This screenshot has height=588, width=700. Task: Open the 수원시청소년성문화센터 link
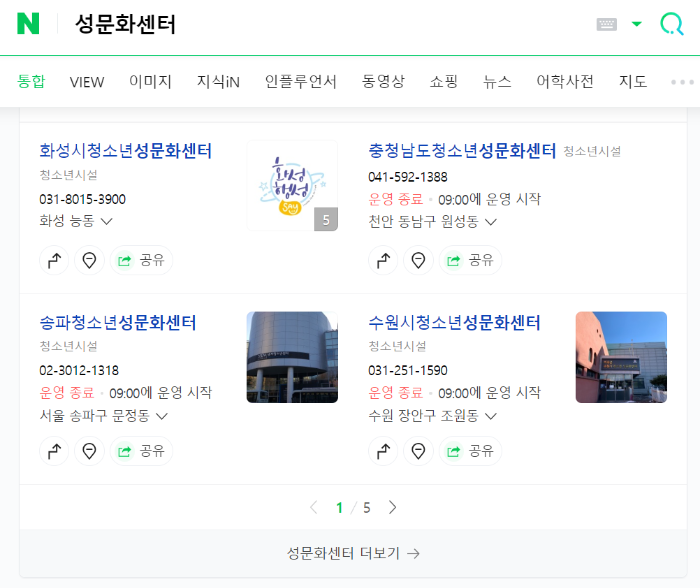click(x=454, y=322)
